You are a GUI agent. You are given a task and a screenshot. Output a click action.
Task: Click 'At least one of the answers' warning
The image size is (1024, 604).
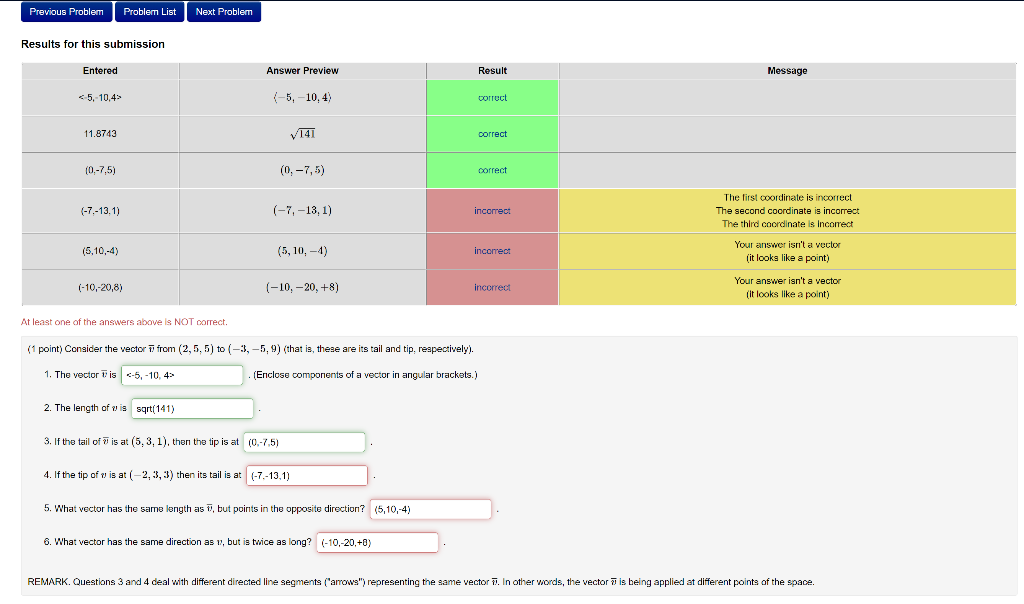pos(124,322)
